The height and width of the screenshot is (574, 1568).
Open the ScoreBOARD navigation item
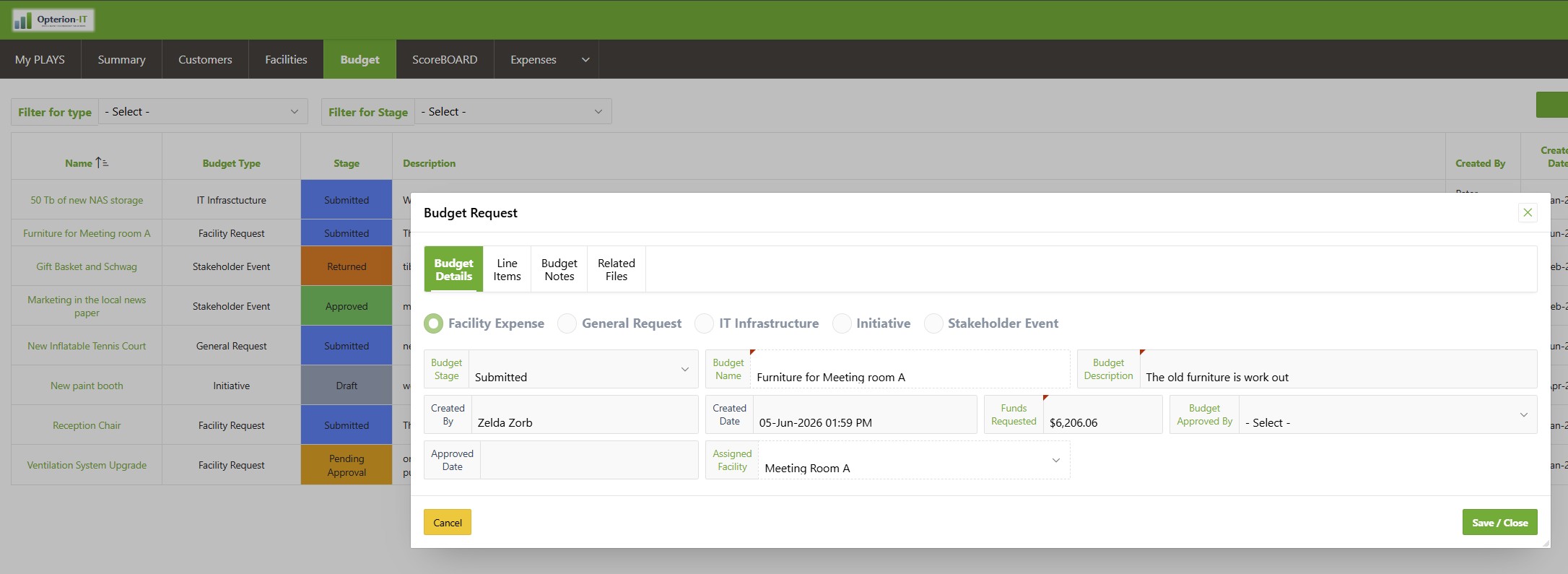(445, 59)
